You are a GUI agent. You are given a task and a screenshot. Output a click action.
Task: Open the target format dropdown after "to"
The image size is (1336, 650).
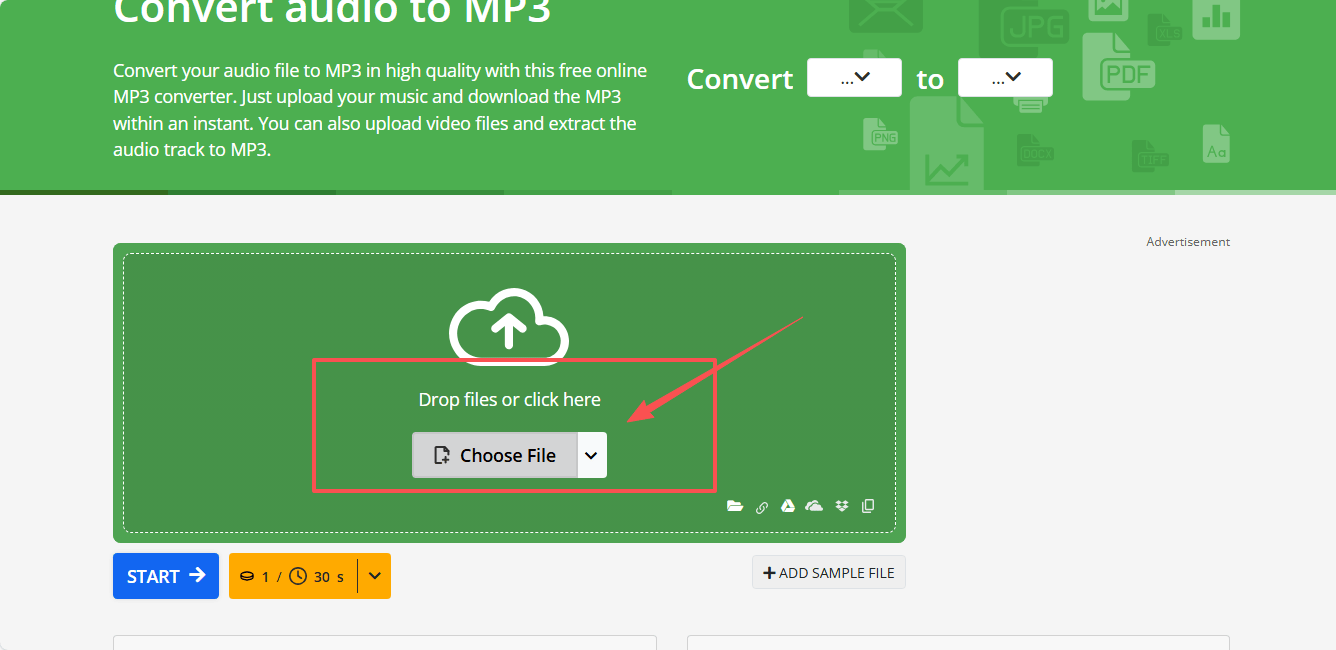click(1005, 78)
